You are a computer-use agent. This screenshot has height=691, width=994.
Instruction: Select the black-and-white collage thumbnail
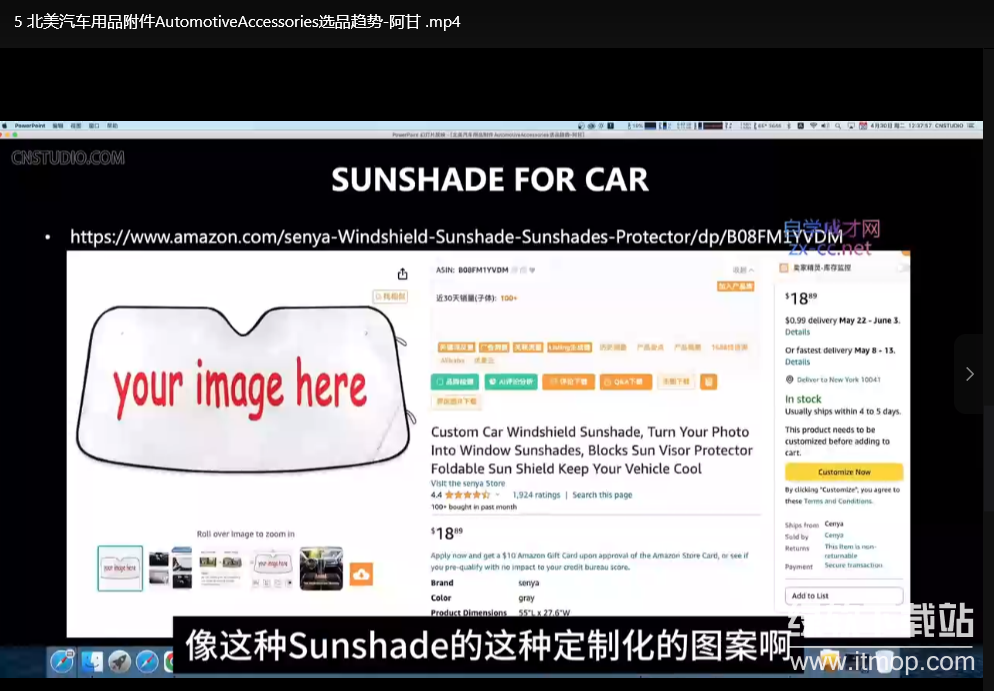(170, 568)
